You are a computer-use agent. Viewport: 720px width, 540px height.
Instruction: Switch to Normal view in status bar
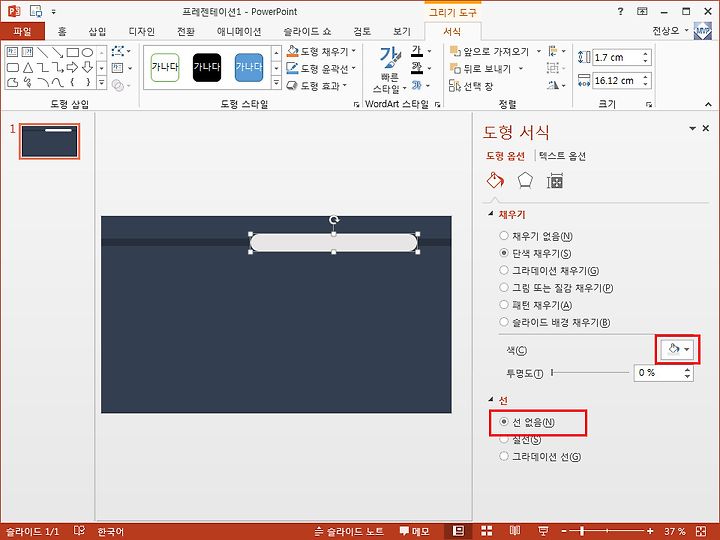[458, 531]
